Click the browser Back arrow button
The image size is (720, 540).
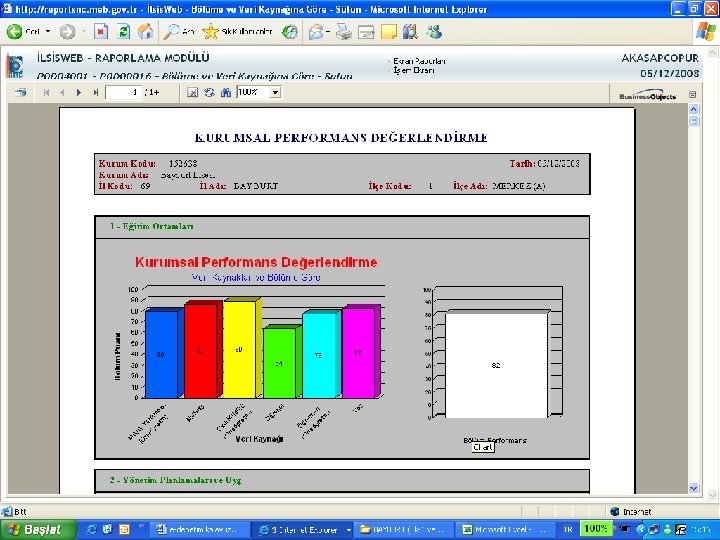(14, 32)
